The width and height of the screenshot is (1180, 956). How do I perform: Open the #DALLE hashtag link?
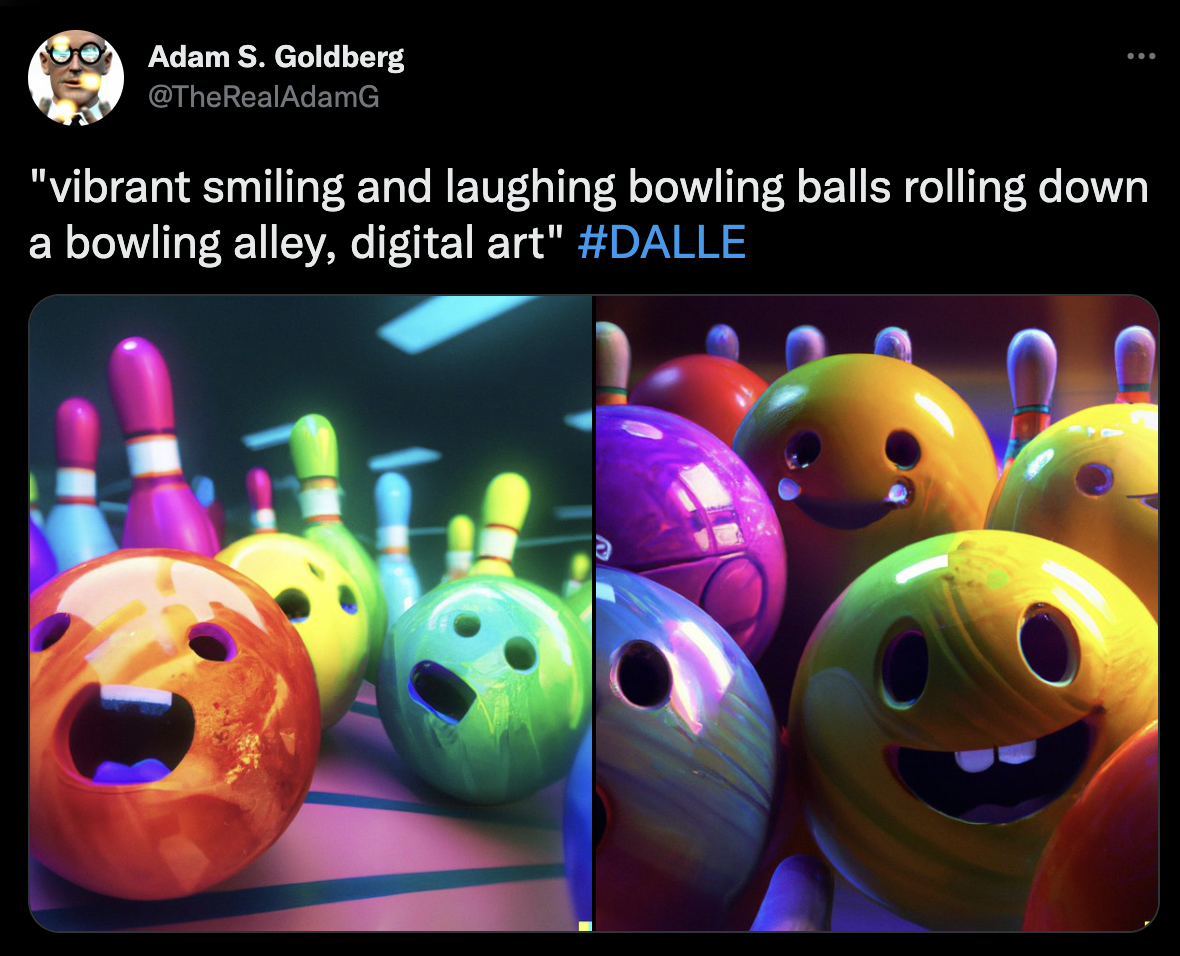point(661,242)
